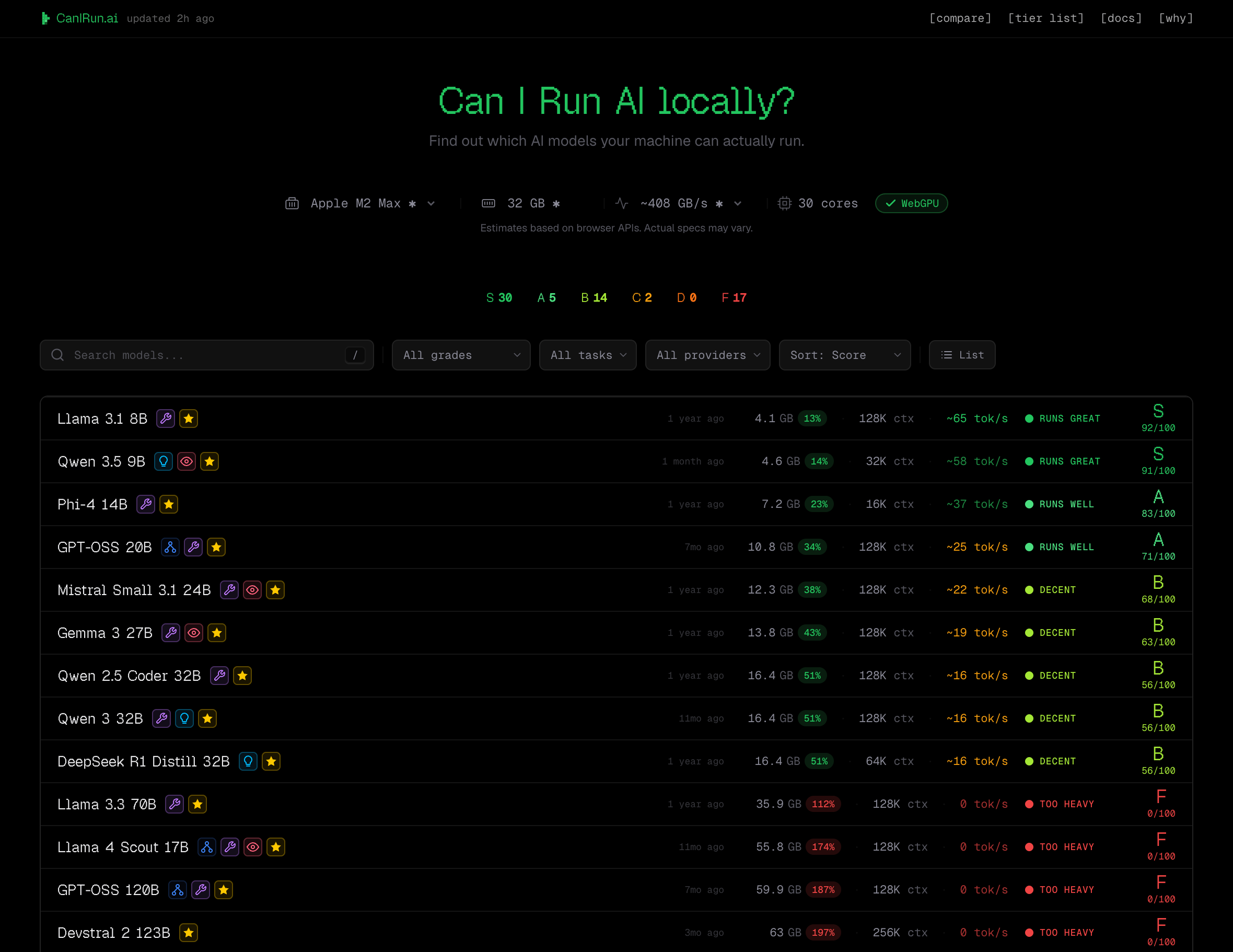Click the lightbulb icon beside DeepSeek R1 Distill 32B
The height and width of the screenshot is (952, 1233).
pos(248,762)
